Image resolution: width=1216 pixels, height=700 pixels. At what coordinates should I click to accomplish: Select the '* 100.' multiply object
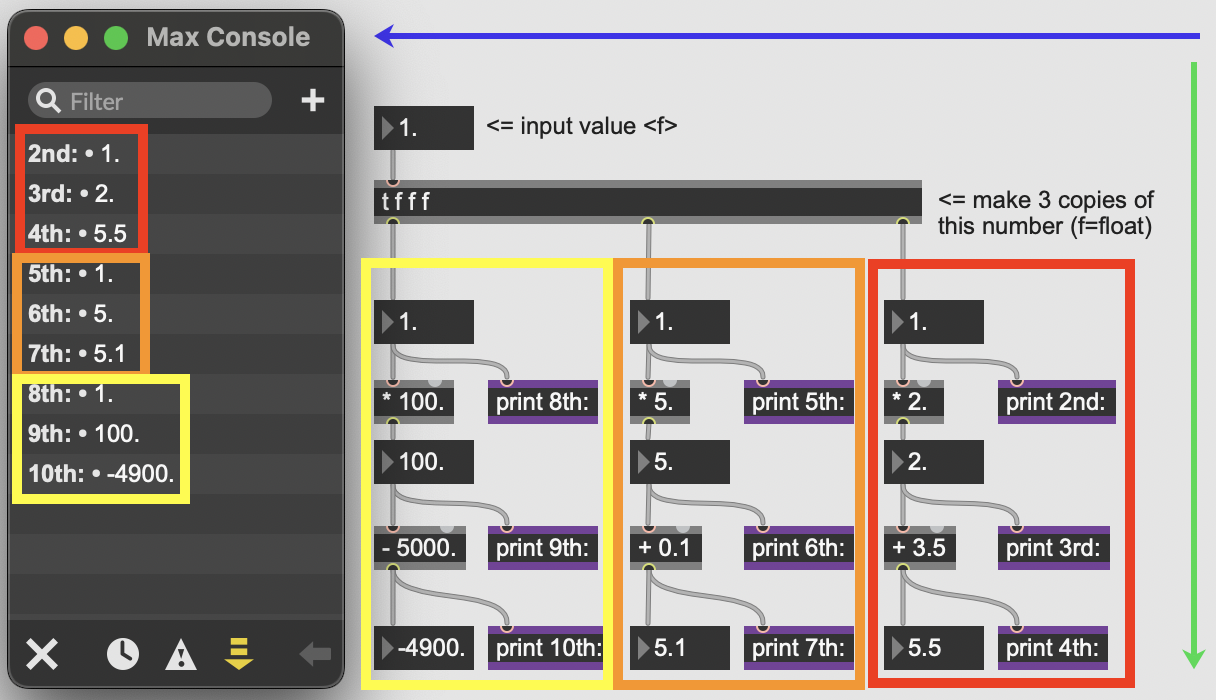[x=413, y=402]
